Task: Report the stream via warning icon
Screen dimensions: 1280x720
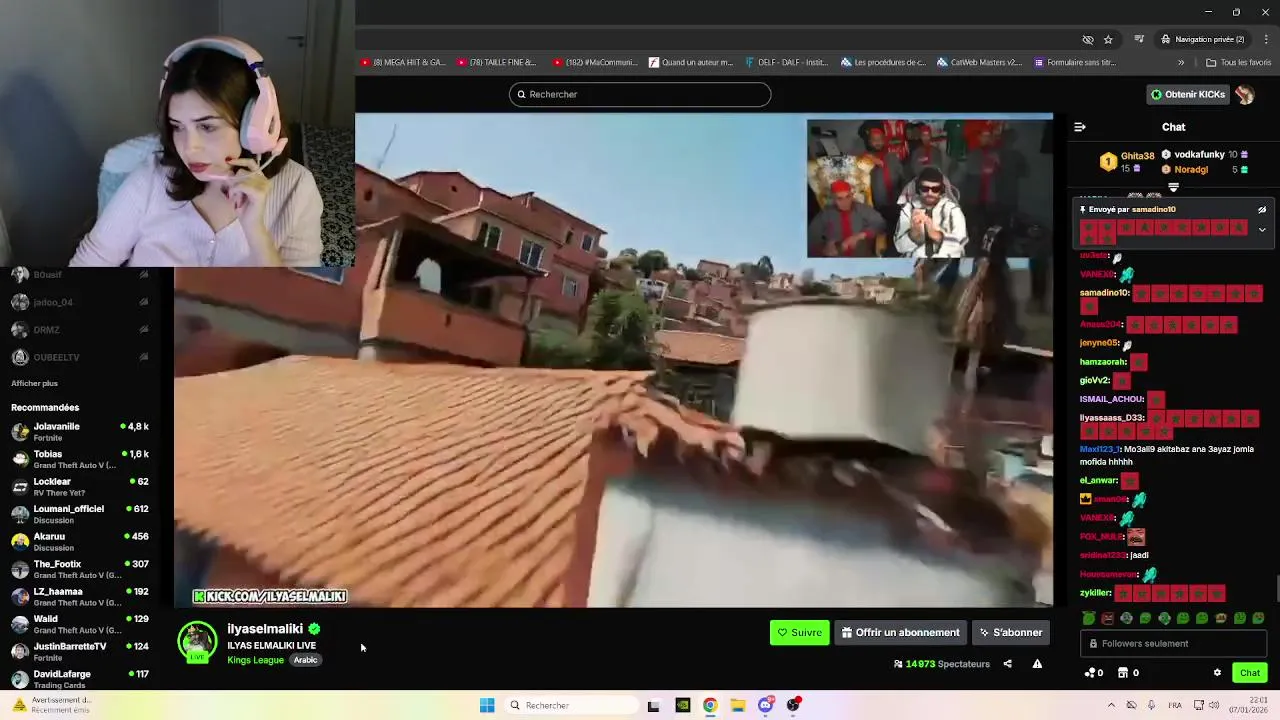Action: [x=1037, y=664]
